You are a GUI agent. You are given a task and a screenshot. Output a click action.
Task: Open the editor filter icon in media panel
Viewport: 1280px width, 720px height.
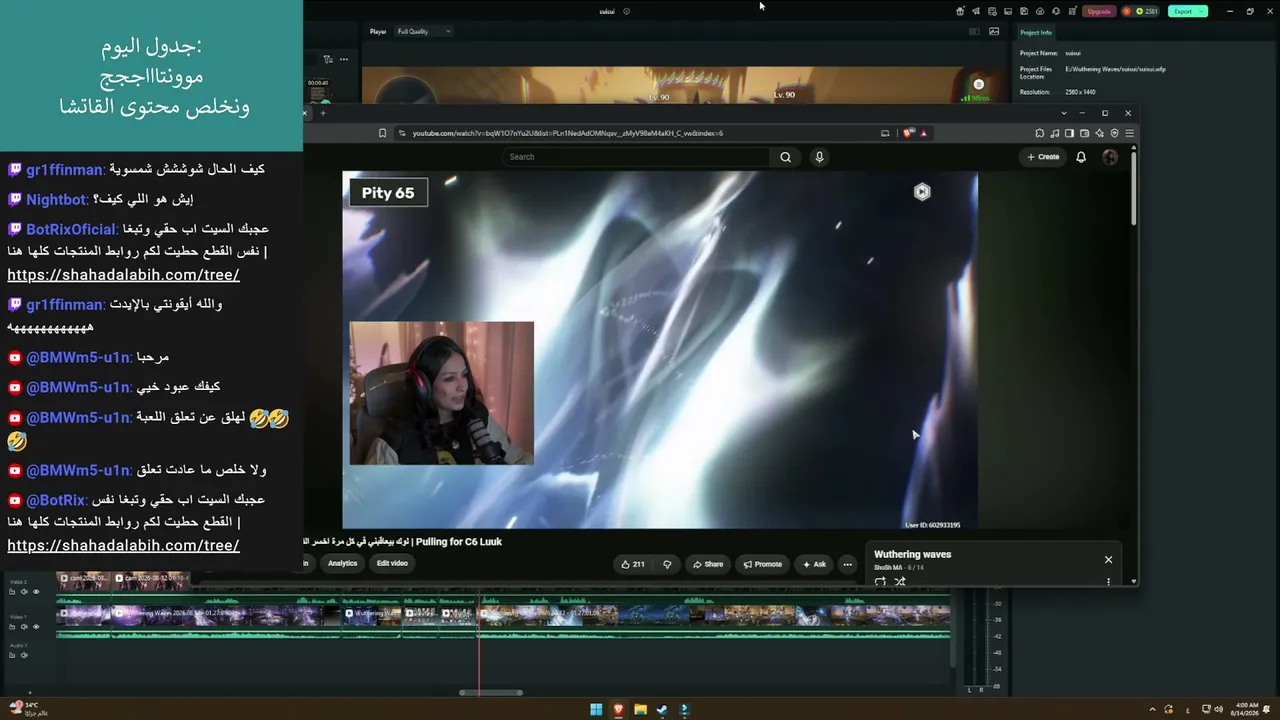point(328,59)
